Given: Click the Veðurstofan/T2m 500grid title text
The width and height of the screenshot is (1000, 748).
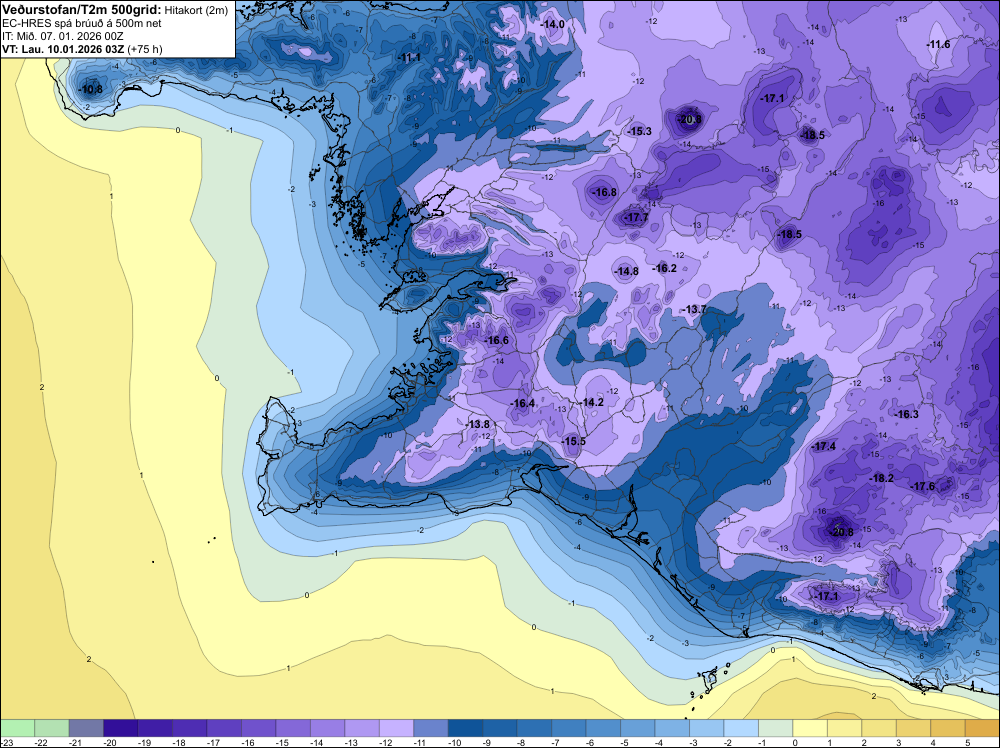Looking at the screenshot, I should [x=82, y=10].
